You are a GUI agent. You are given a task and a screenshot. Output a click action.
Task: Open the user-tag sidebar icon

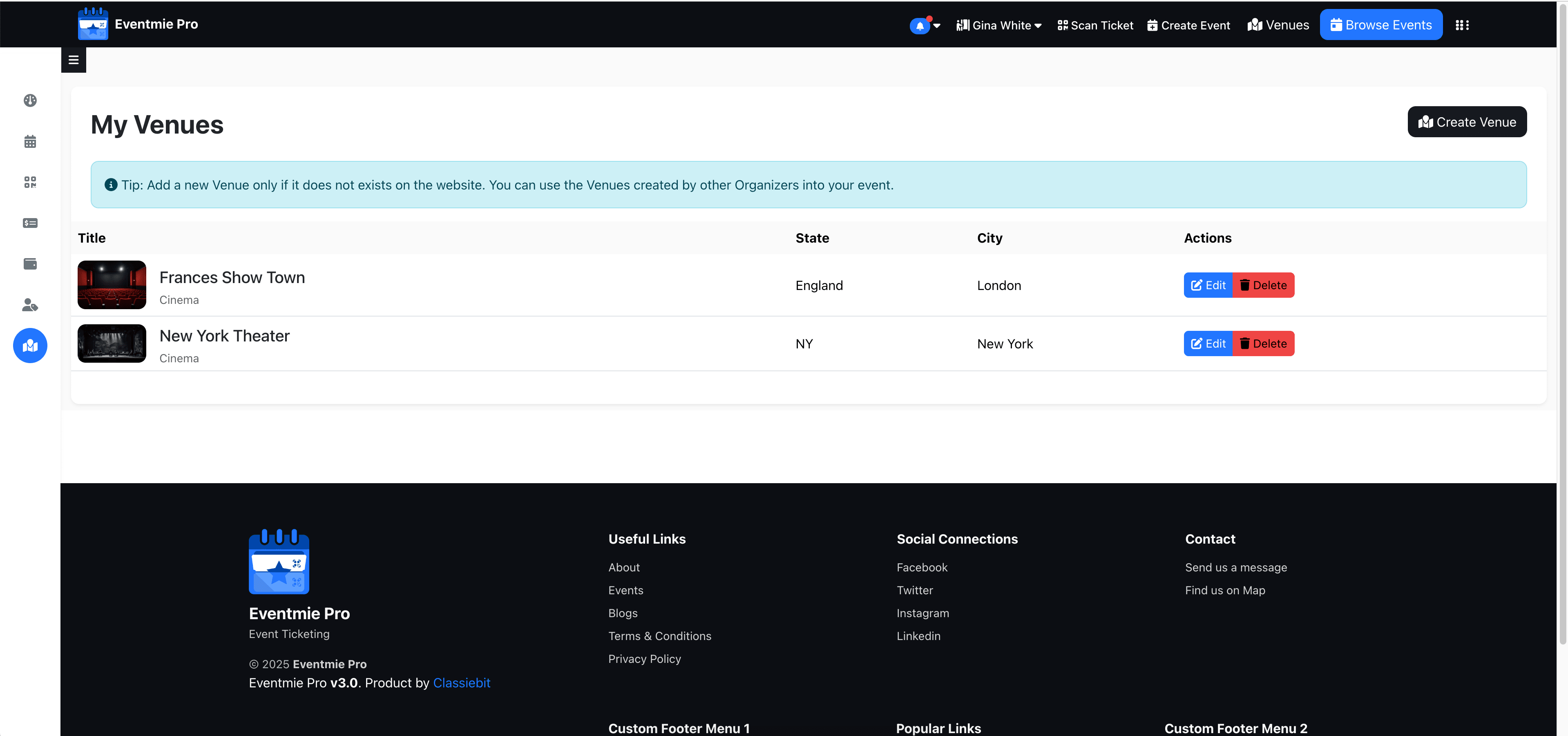(x=30, y=305)
